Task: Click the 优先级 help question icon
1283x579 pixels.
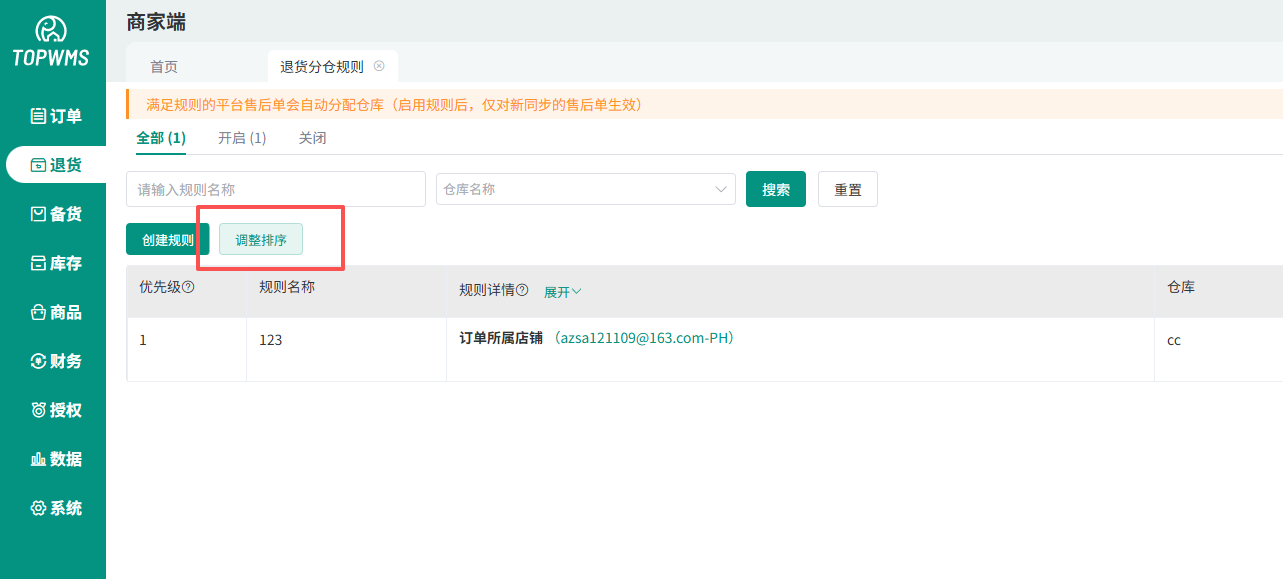Action: pos(188,287)
